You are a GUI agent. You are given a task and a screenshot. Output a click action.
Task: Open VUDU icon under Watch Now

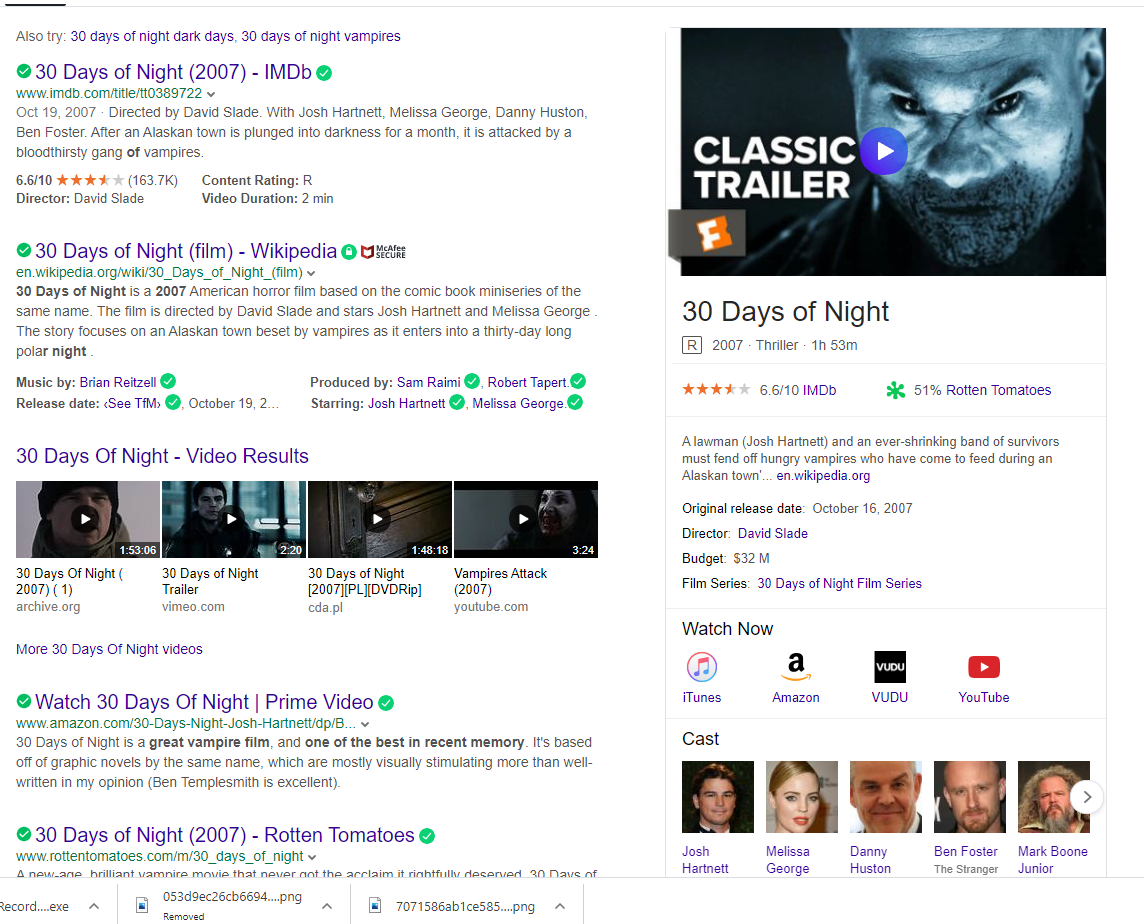(x=890, y=667)
